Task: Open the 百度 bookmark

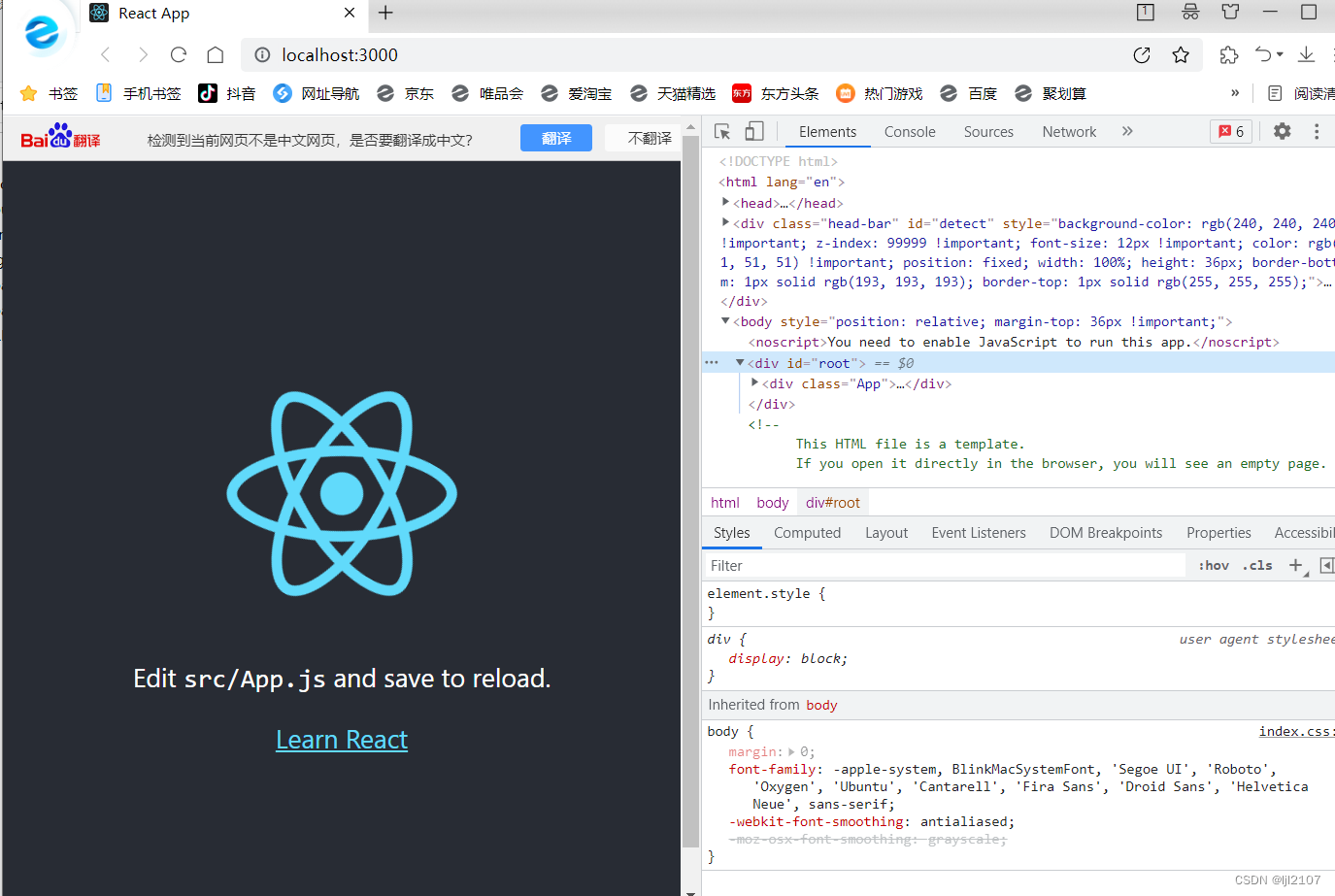Action: [968, 93]
